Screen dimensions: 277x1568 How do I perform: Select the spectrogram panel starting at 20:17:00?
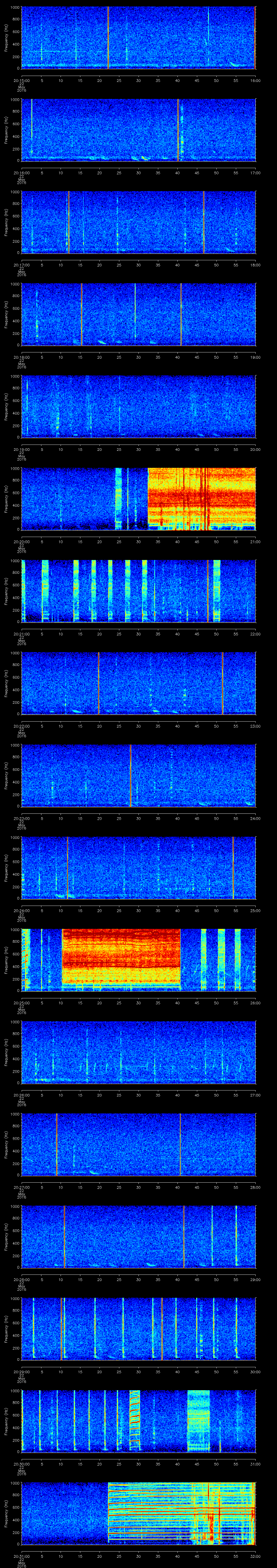point(138,222)
